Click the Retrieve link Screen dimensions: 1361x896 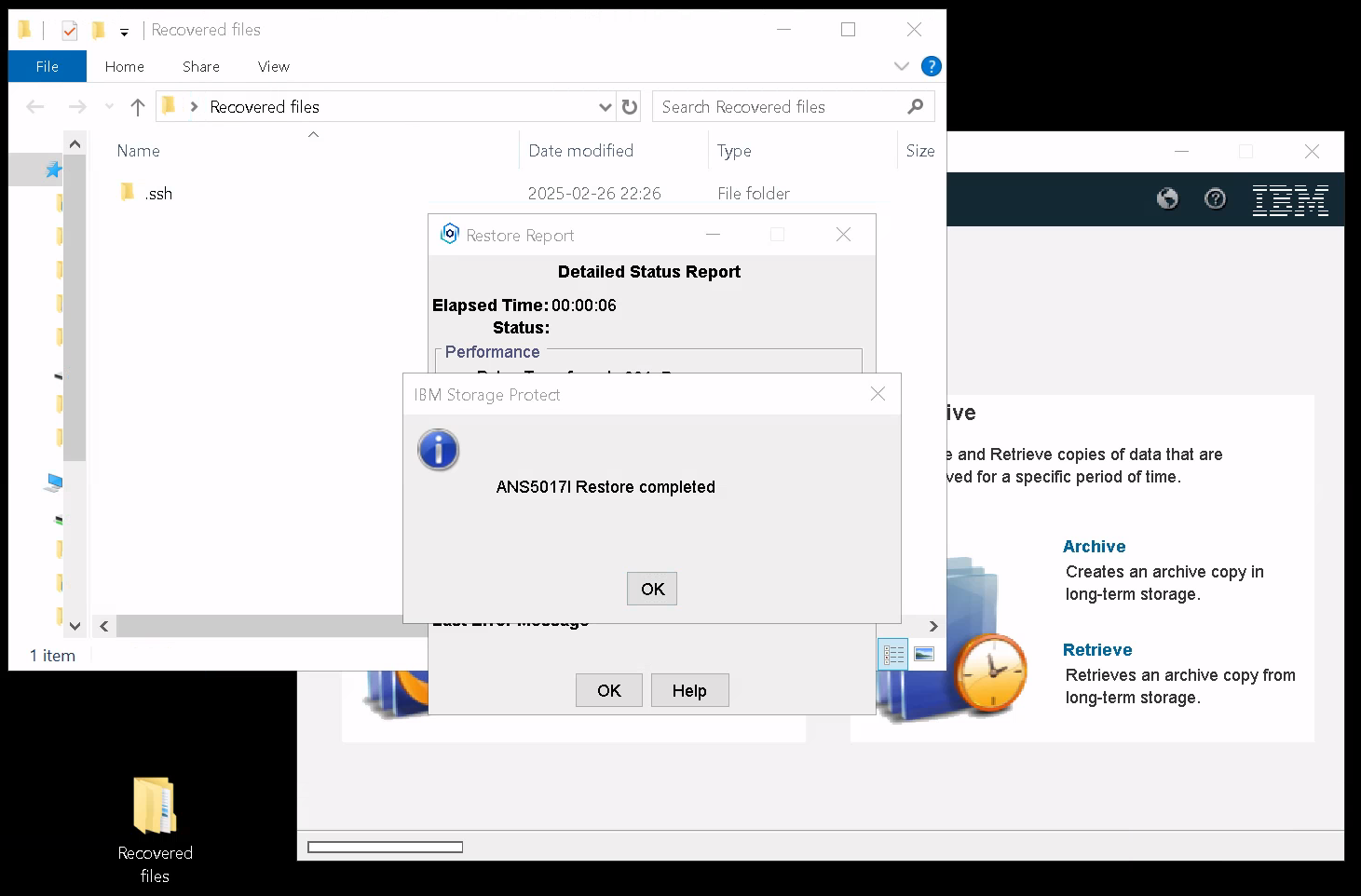1097,650
